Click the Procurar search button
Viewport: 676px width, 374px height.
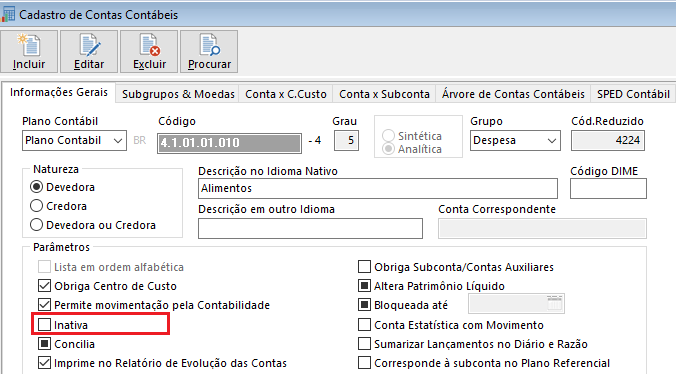(209, 51)
